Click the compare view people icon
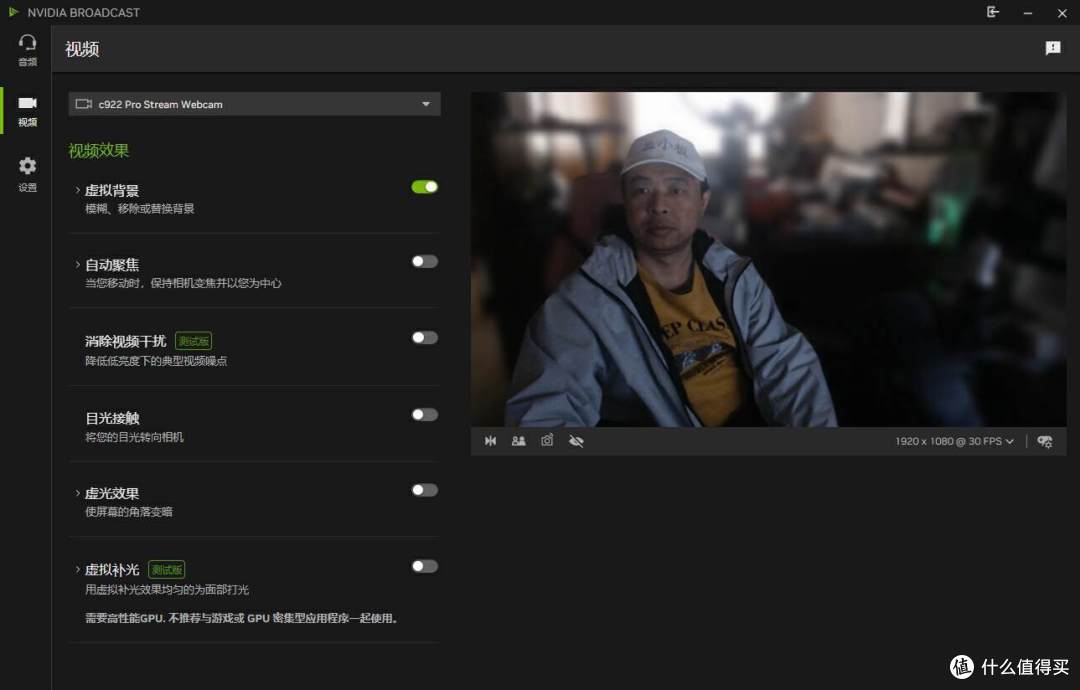This screenshot has width=1080, height=690. pyautogui.click(x=519, y=441)
